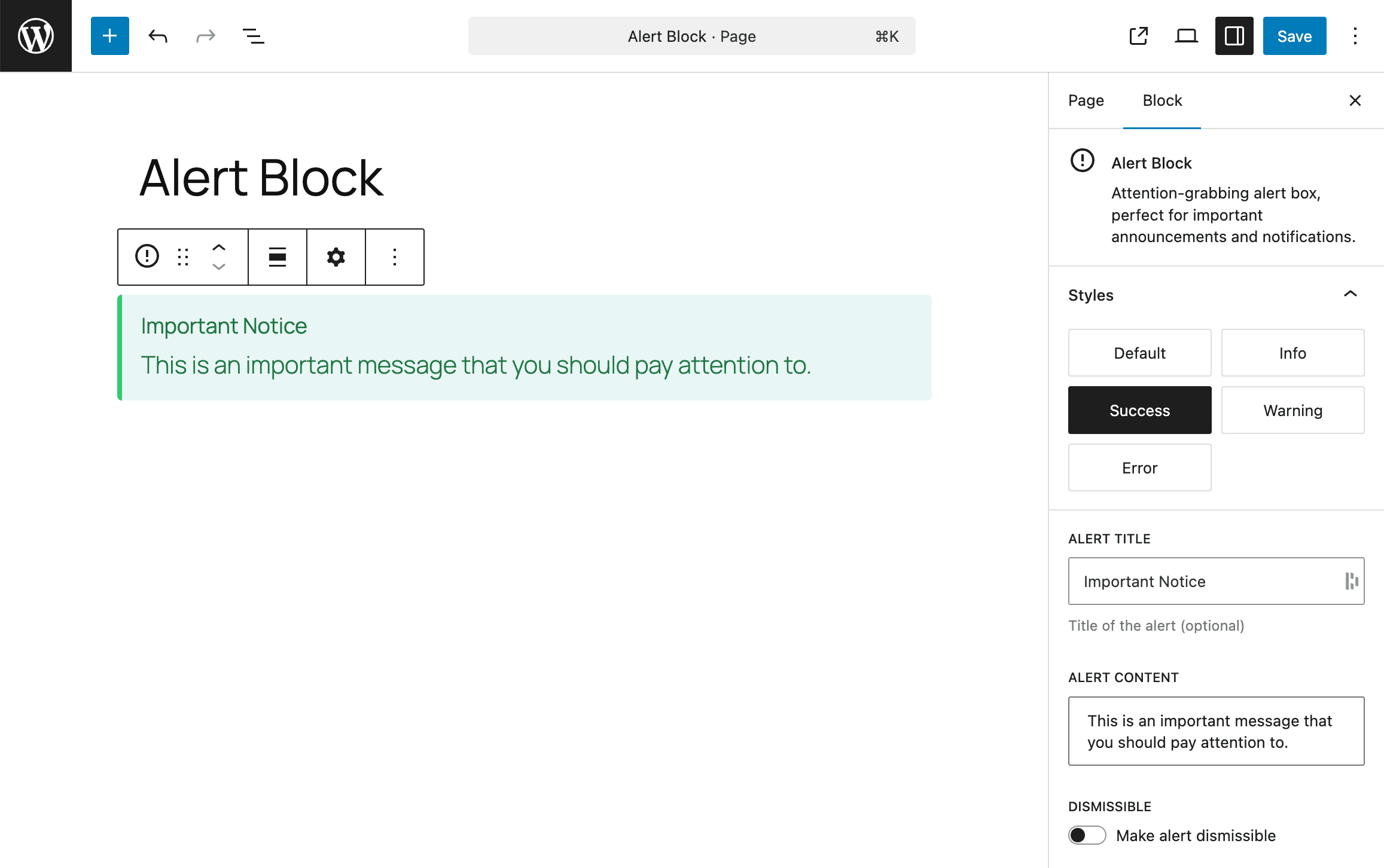Open the alert block options menu
Image resolution: width=1384 pixels, height=868 pixels.
pos(395,256)
